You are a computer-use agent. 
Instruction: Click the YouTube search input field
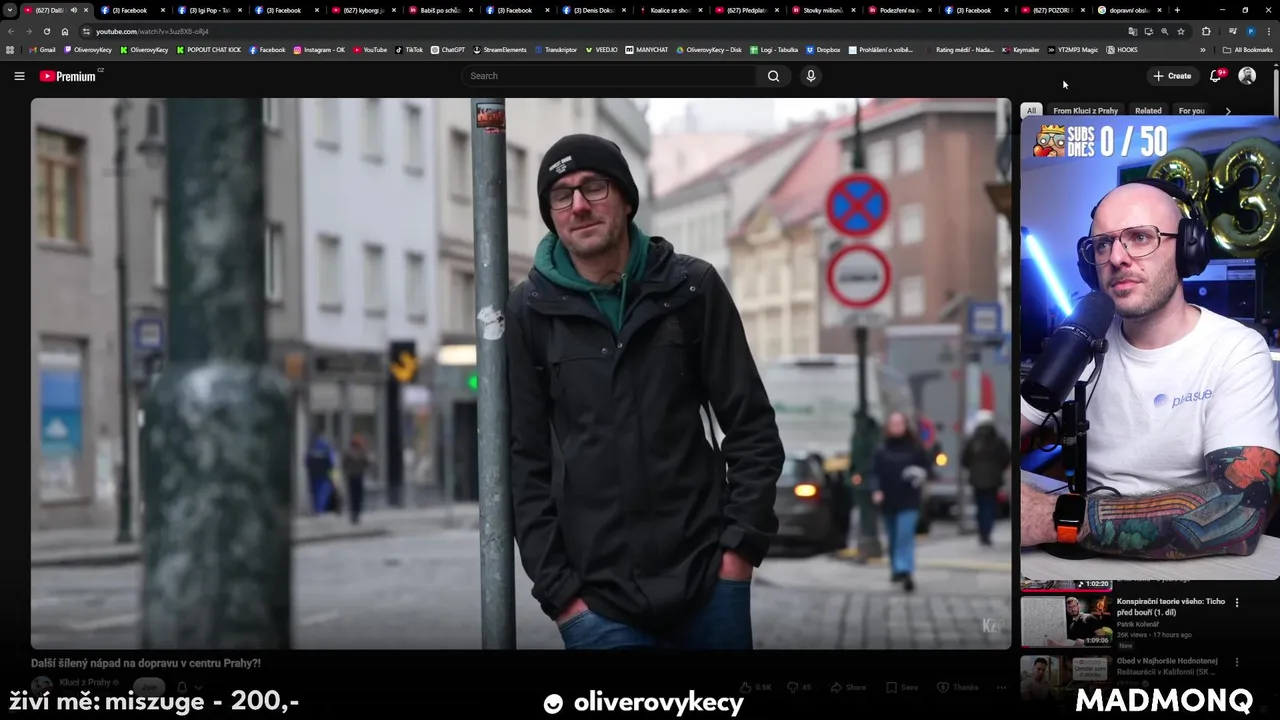tap(610, 76)
